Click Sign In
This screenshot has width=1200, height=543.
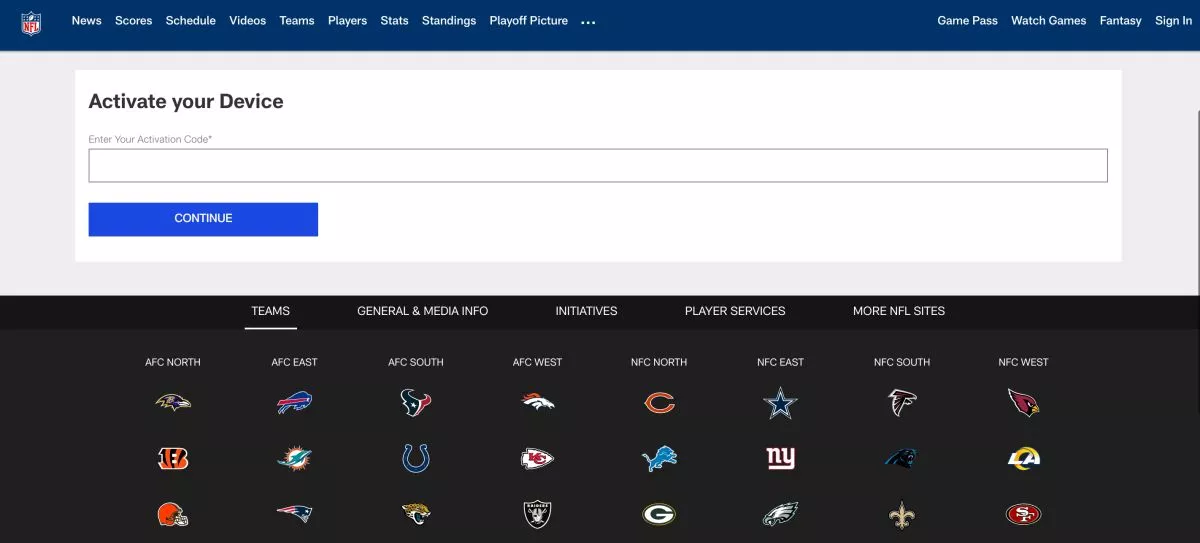click(x=1173, y=21)
